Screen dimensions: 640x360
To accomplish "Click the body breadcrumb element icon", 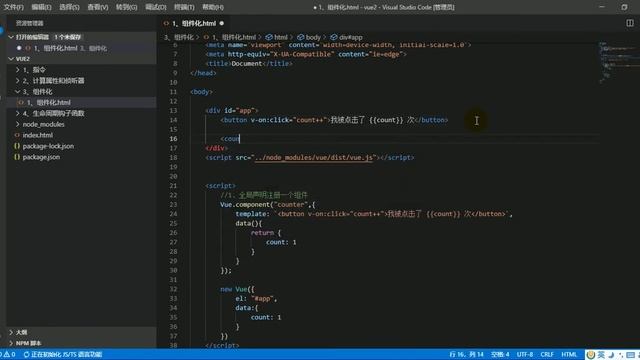I will point(300,37).
